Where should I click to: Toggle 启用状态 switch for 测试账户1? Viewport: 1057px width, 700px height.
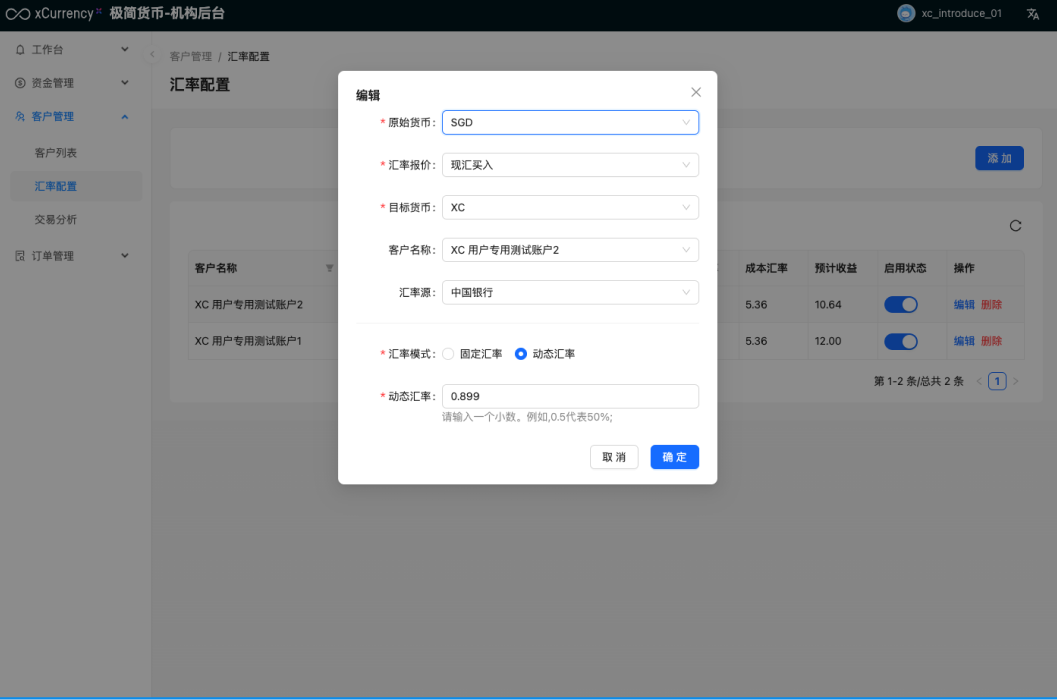[x=900, y=341]
